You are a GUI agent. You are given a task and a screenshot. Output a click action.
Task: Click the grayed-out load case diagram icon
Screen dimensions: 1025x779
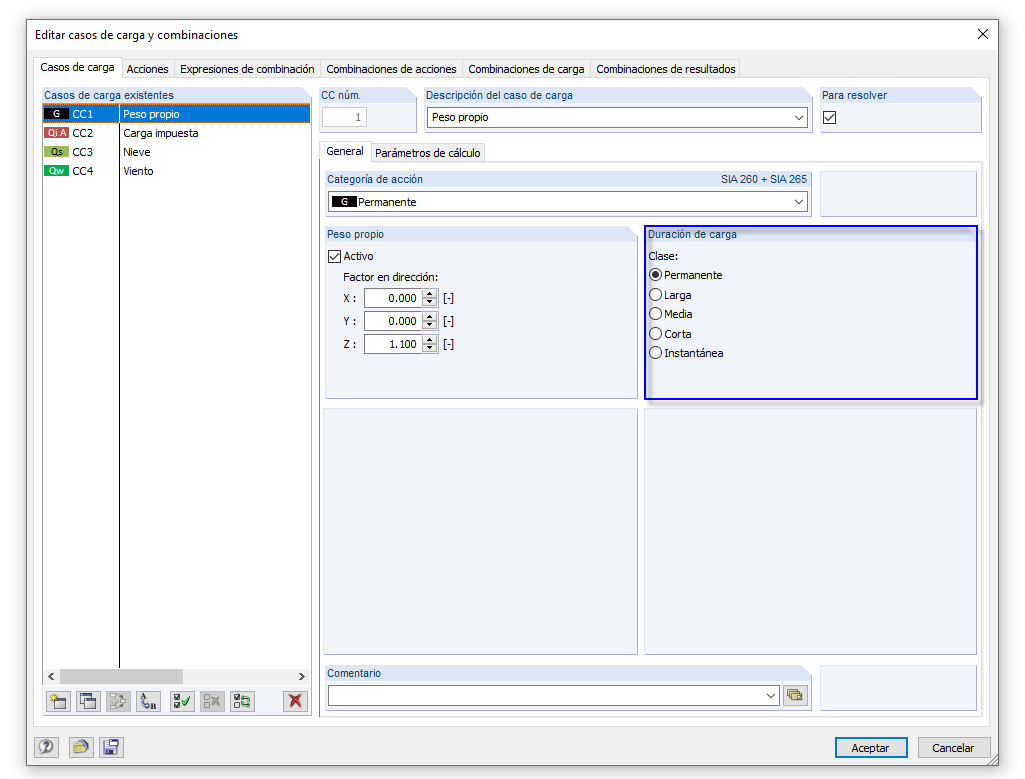point(118,701)
